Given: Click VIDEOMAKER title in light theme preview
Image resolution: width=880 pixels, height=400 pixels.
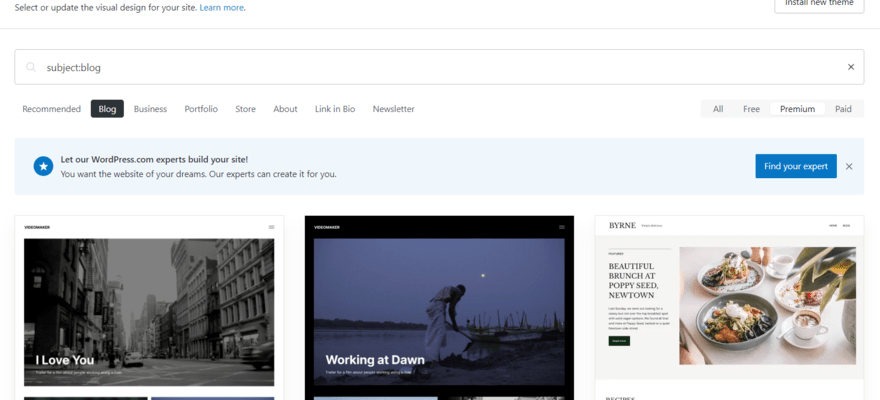Looking at the screenshot, I should [x=36, y=227].
